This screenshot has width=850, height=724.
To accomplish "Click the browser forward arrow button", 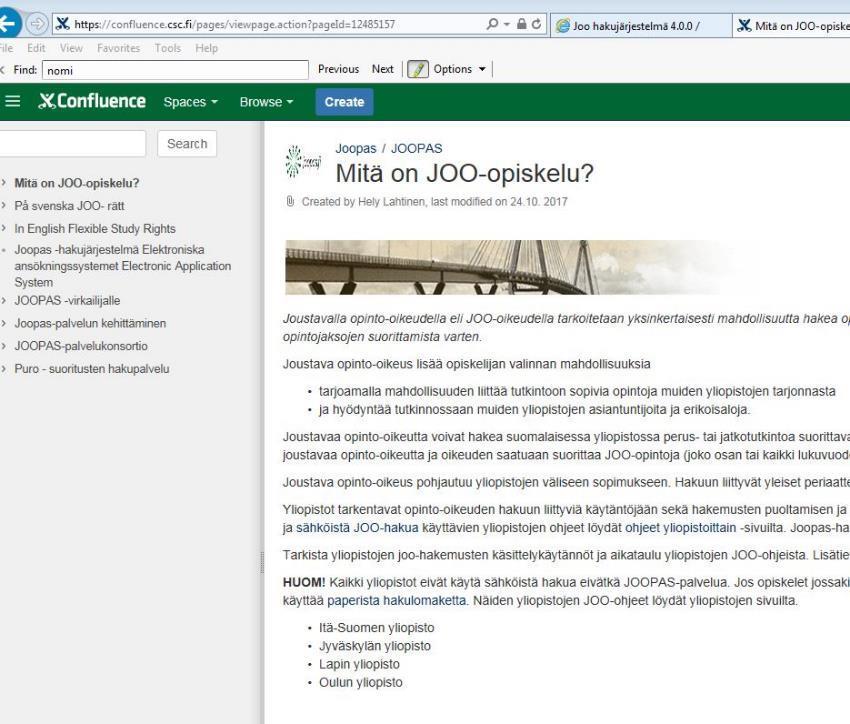I will tap(37, 24).
